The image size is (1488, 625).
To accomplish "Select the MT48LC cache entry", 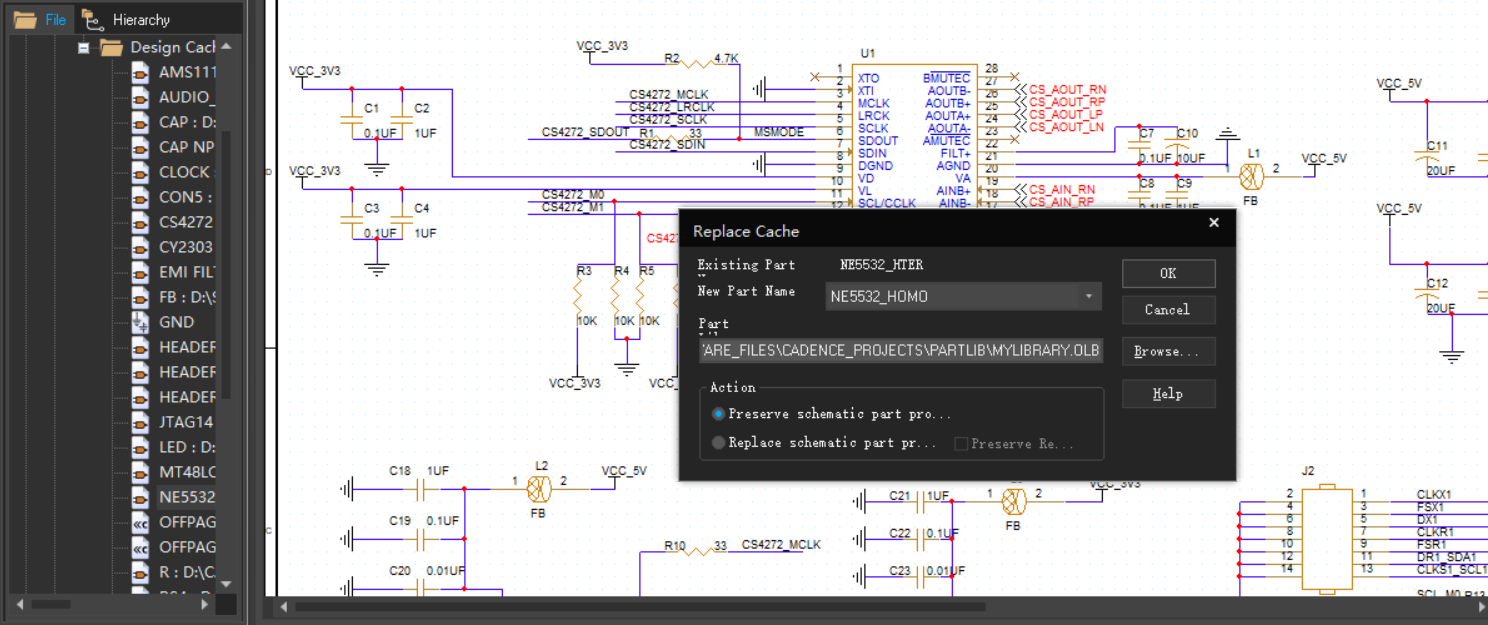I will click(187, 472).
